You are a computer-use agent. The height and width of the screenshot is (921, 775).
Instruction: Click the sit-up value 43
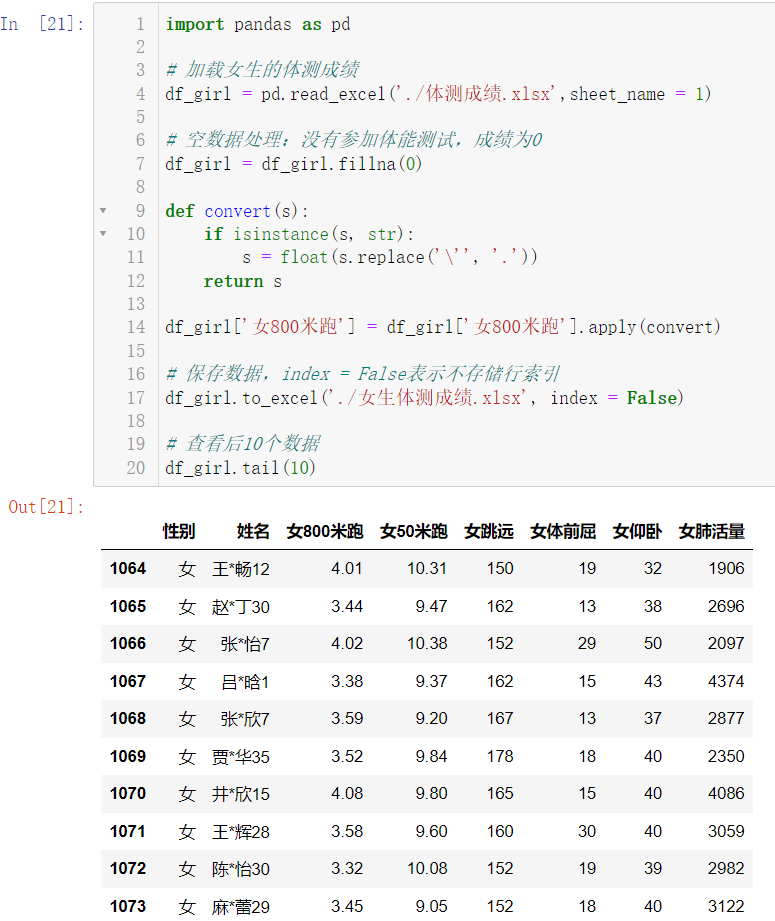click(653, 681)
